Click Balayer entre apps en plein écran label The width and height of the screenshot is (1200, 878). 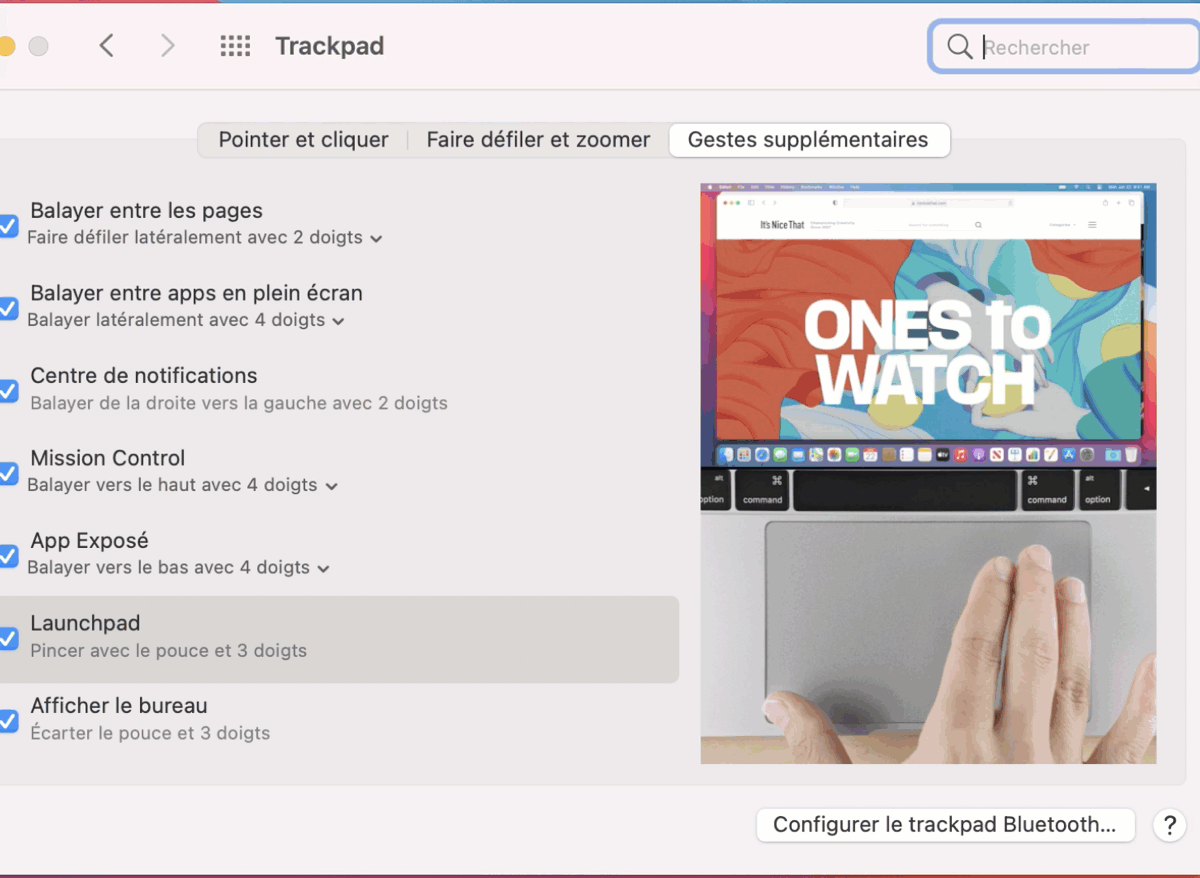point(196,293)
